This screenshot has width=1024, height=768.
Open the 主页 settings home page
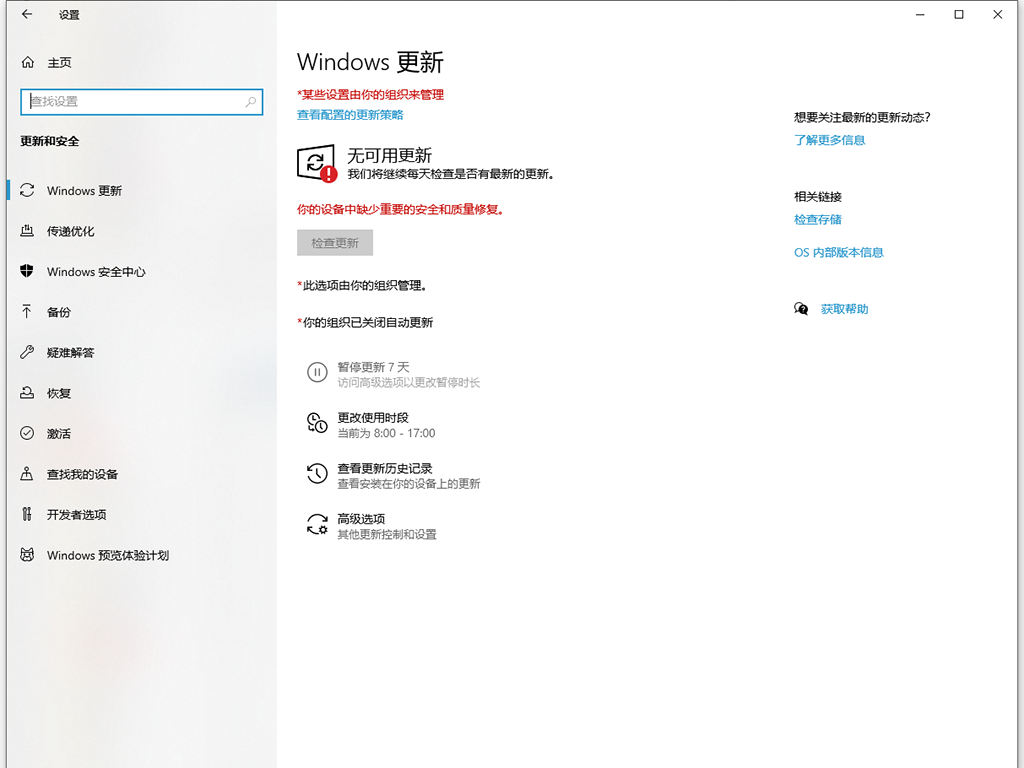[x=59, y=62]
